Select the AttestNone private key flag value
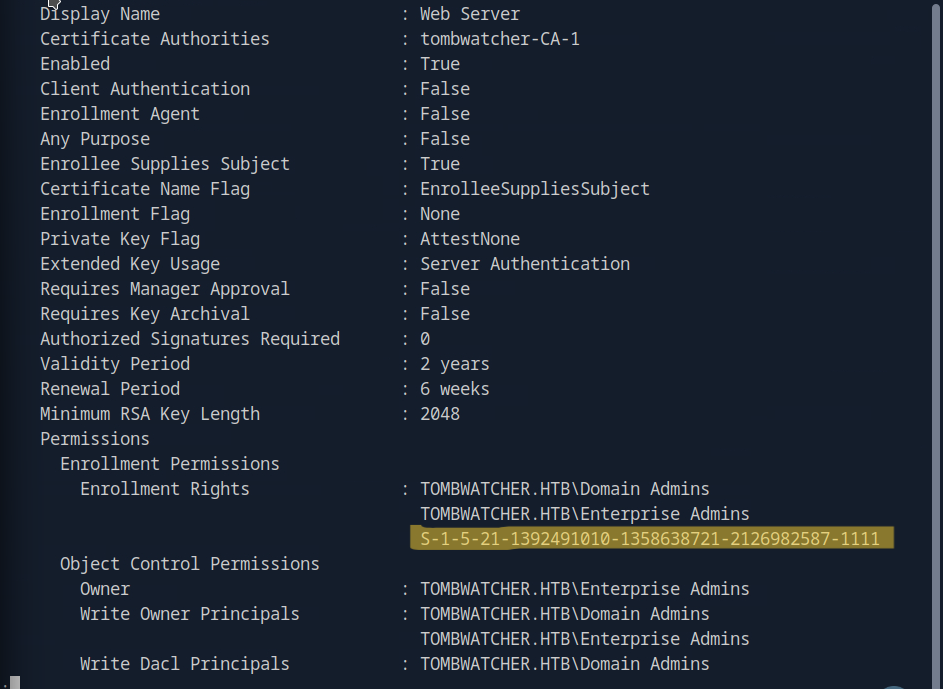The image size is (943, 689). point(469,239)
